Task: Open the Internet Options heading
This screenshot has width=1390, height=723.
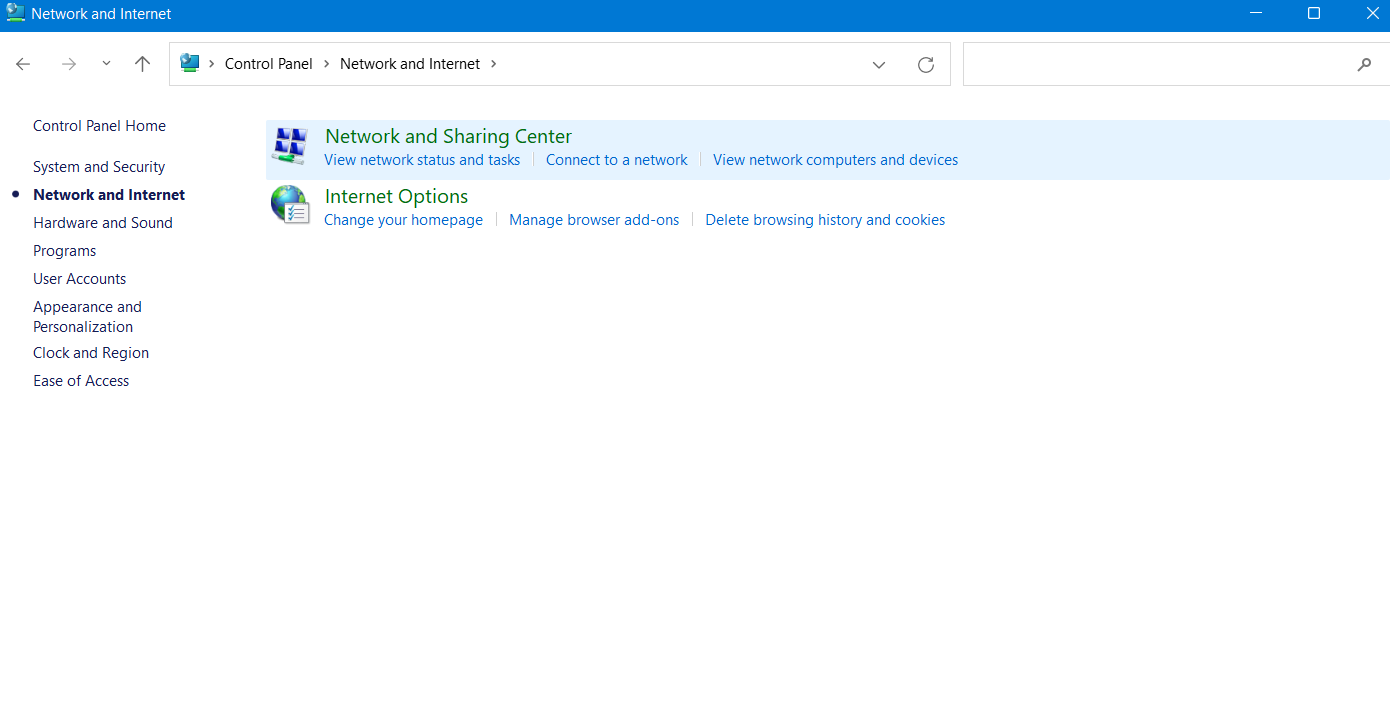Action: tap(396, 196)
